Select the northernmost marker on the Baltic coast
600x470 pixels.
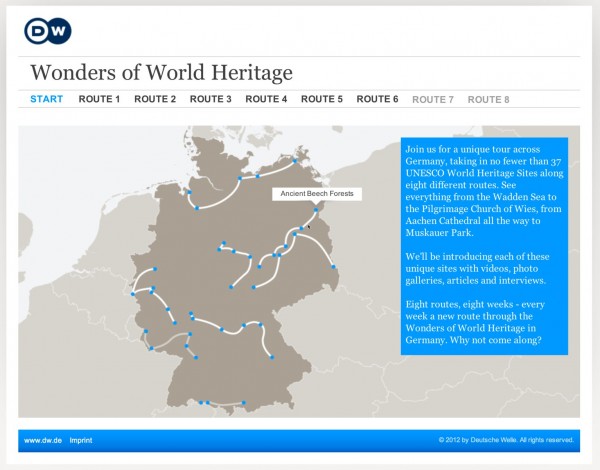coord(295,160)
